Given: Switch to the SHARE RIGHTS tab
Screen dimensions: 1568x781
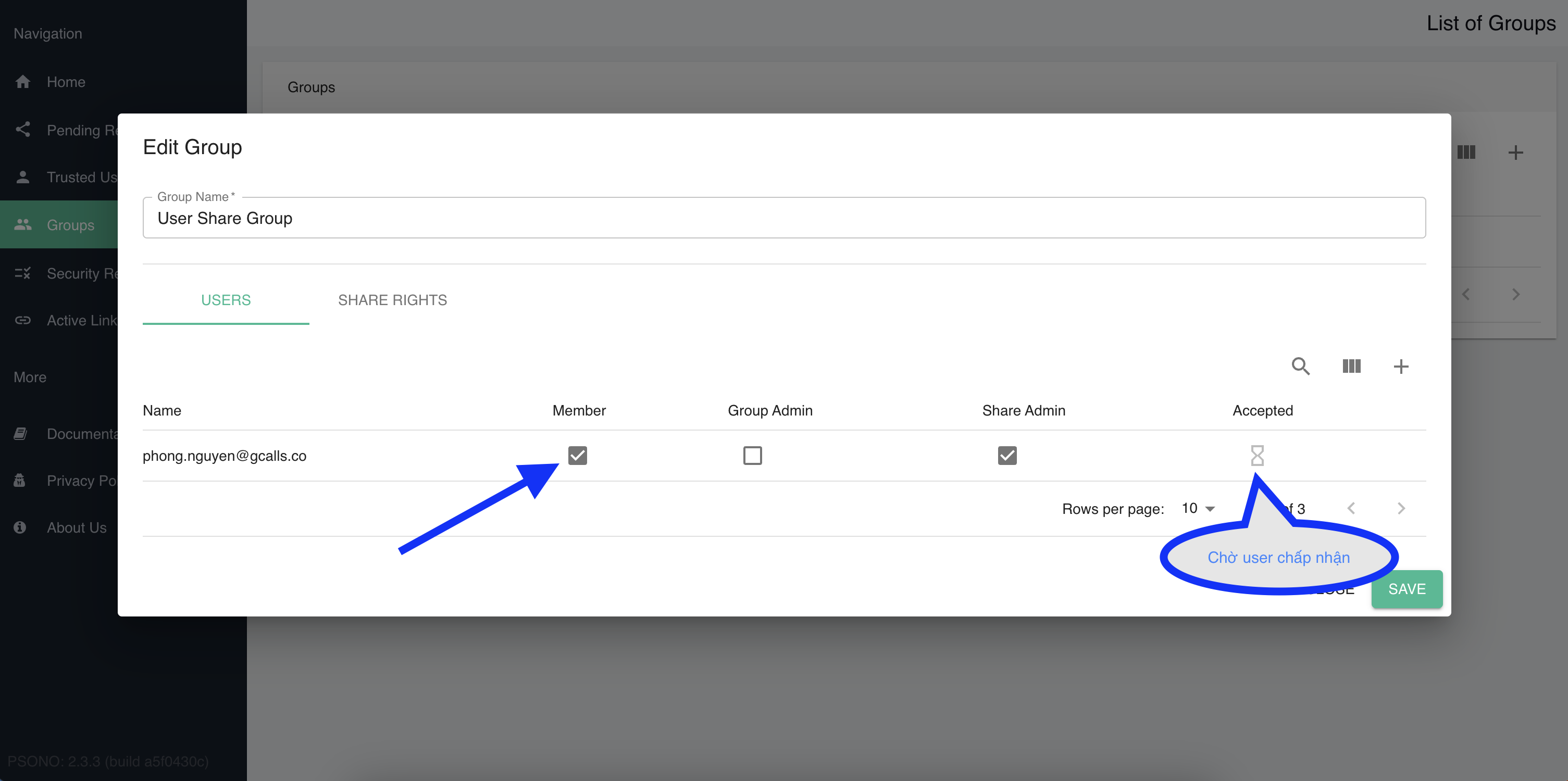Looking at the screenshot, I should [x=392, y=300].
